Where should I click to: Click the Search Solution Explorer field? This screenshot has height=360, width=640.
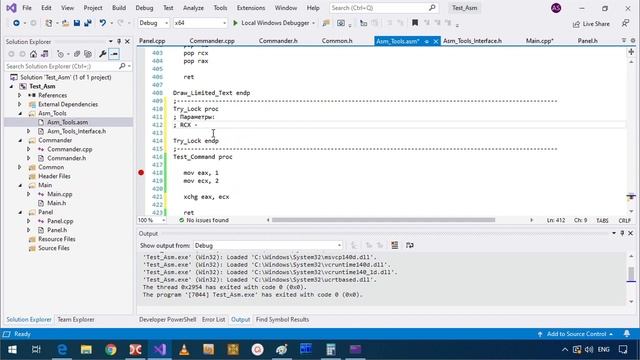coord(68,66)
